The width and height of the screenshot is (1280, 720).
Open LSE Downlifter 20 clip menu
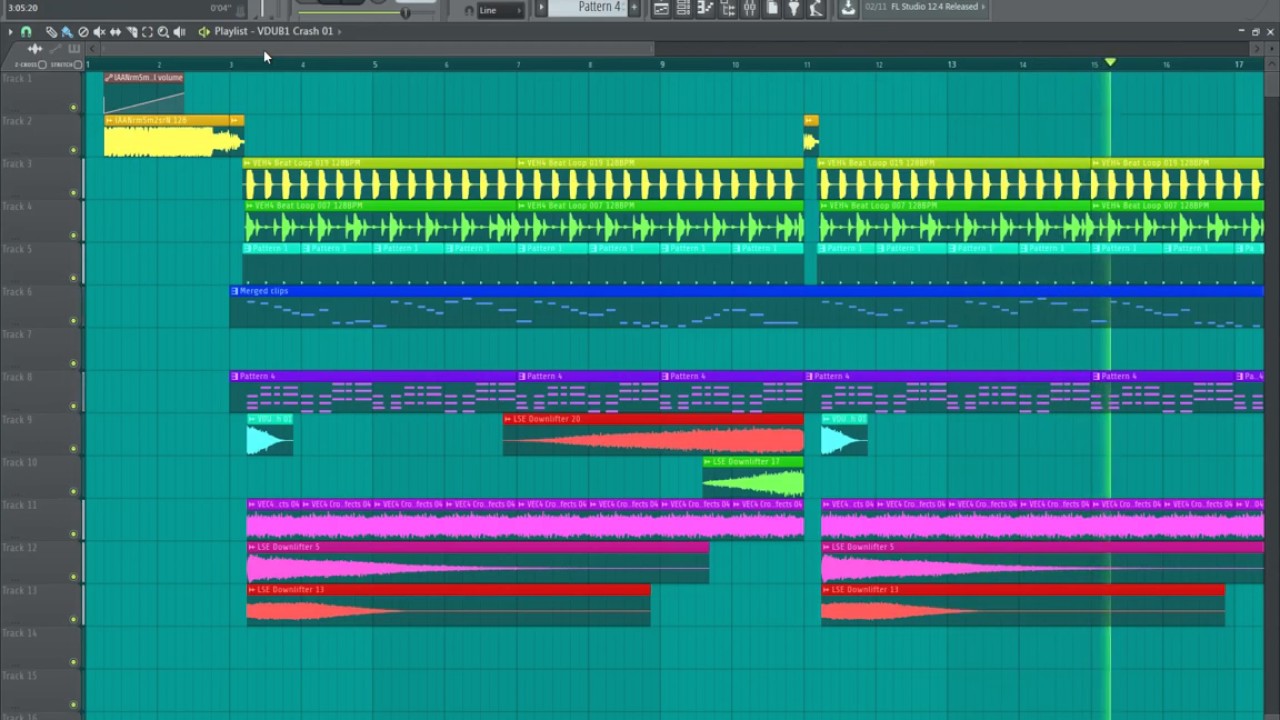[508, 419]
